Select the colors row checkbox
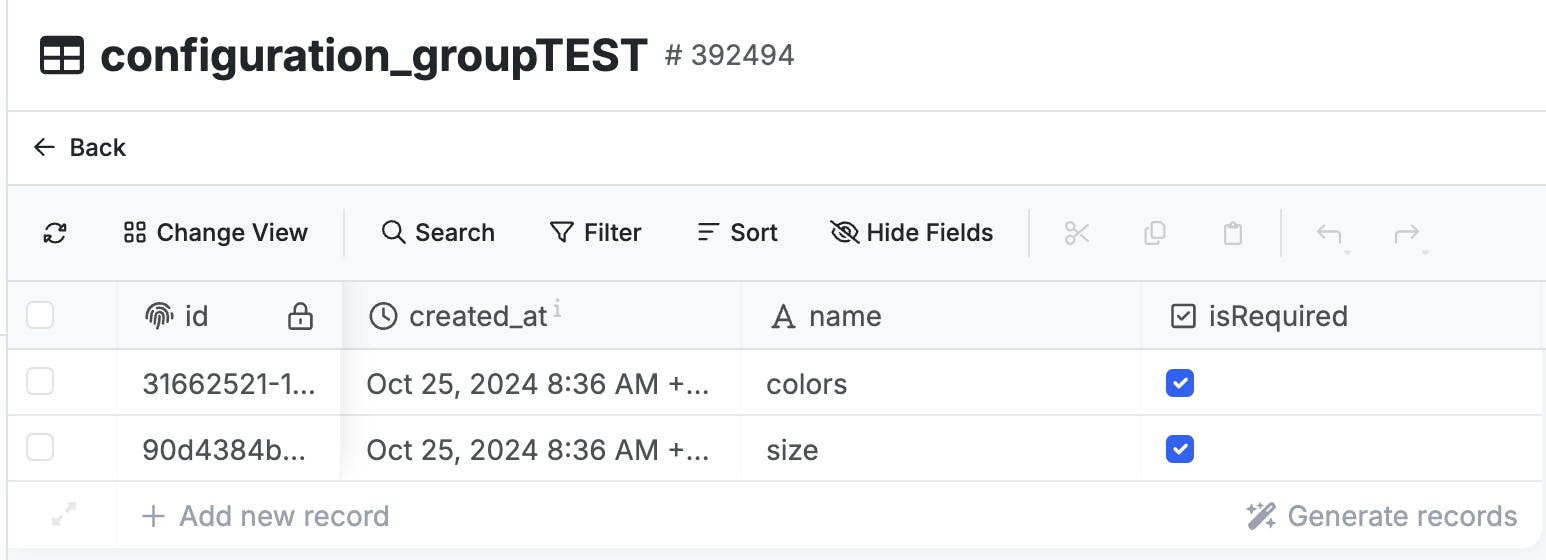1546x560 pixels. (x=40, y=382)
